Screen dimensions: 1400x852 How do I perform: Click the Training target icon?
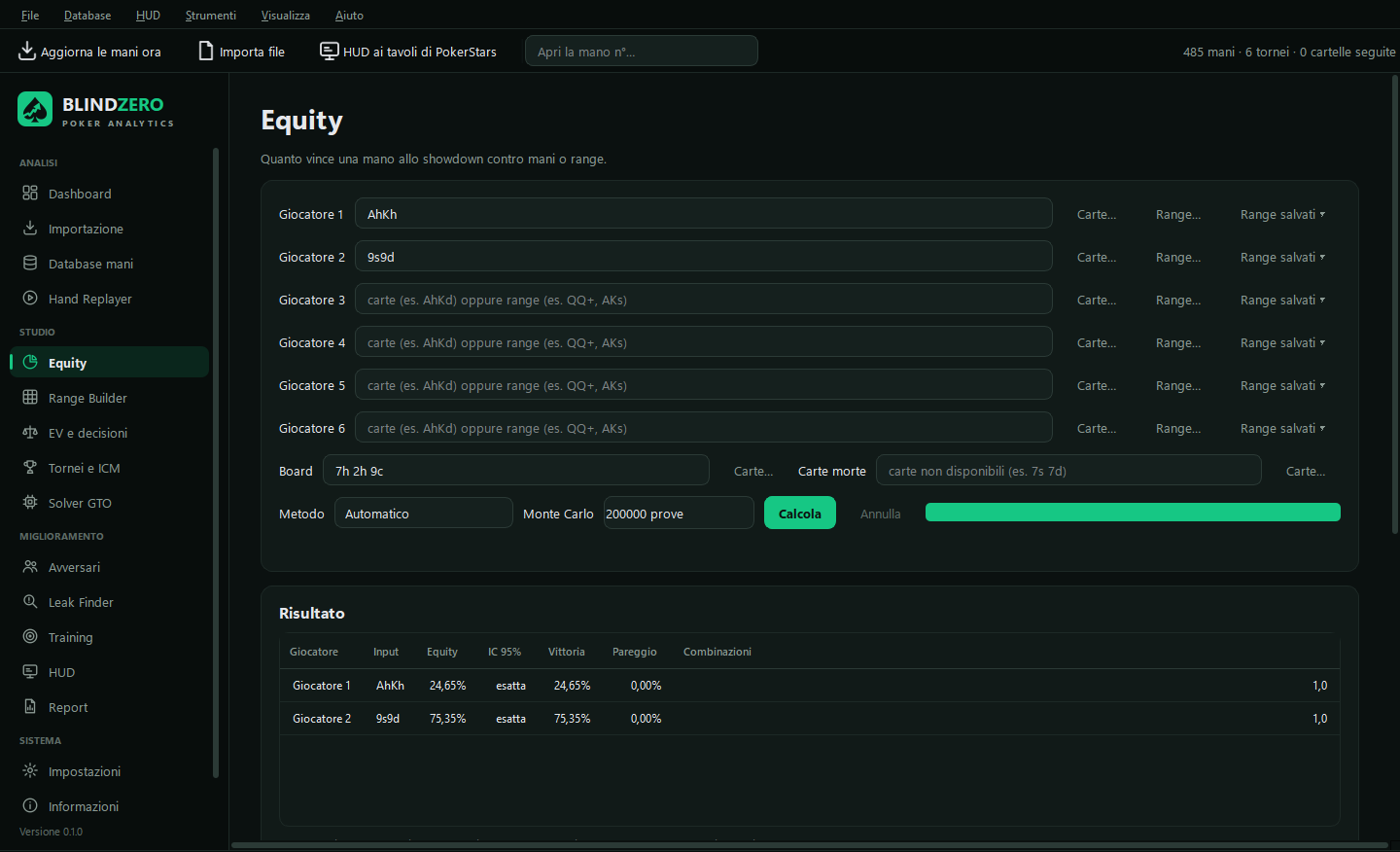30,636
